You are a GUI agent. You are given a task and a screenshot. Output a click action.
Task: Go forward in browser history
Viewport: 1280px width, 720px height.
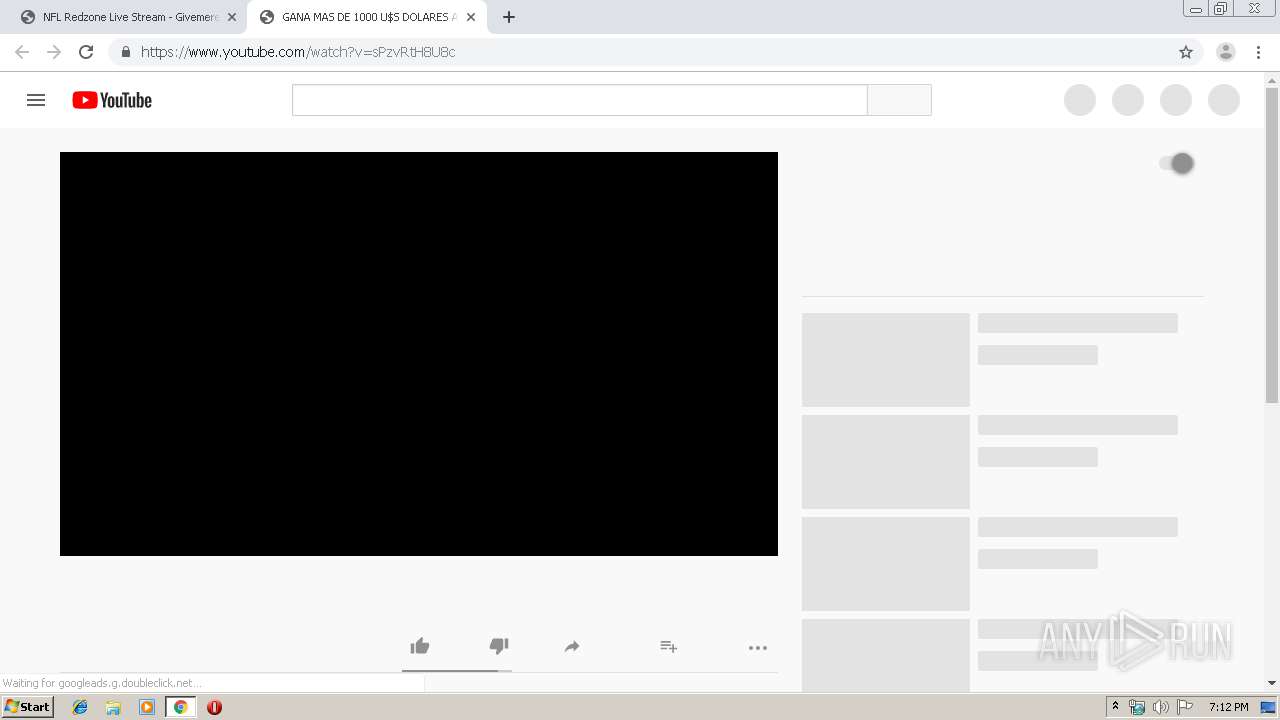pos(54,52)
